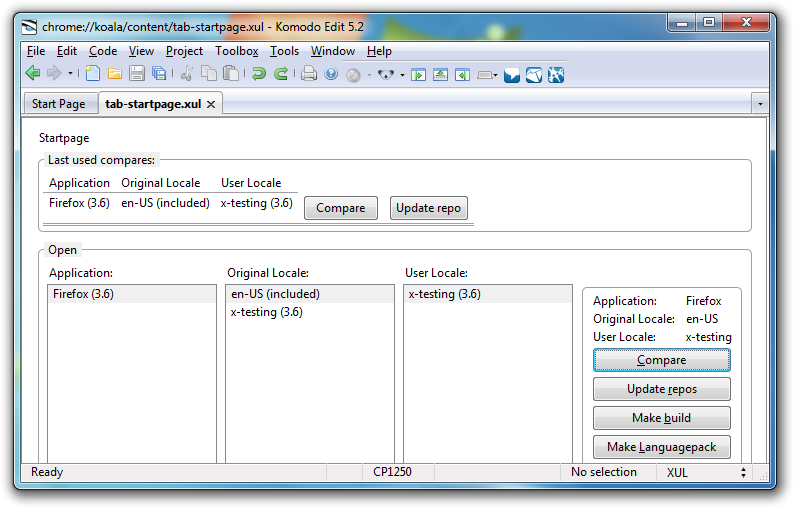Open the Project menu

pyautogui.click(x=184, y=51)
